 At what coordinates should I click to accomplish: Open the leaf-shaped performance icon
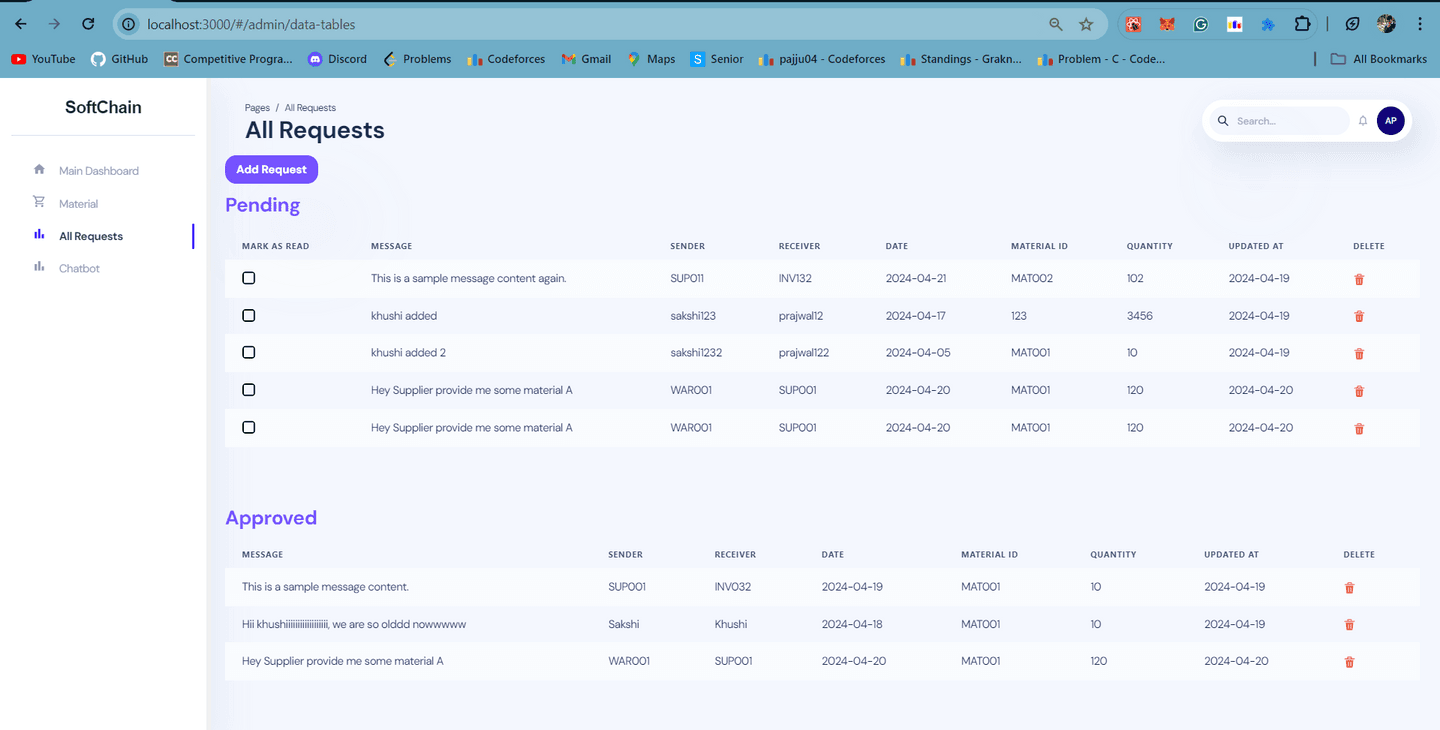pos(1353,24)
